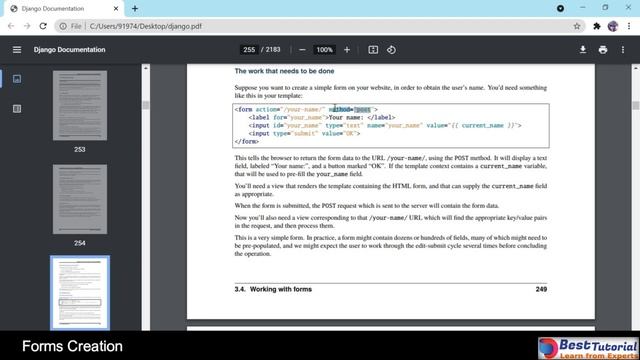Image resolution: width=640 pixels, height=360 pixels.
Task: Click the 100% zoom level field
Action: 324,50
